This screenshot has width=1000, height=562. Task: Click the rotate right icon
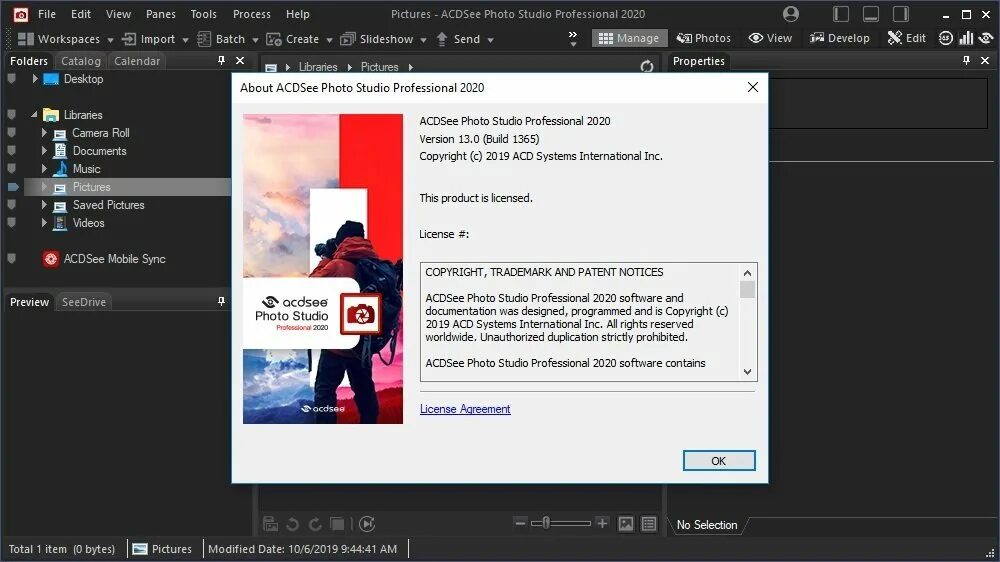(315, 524)
